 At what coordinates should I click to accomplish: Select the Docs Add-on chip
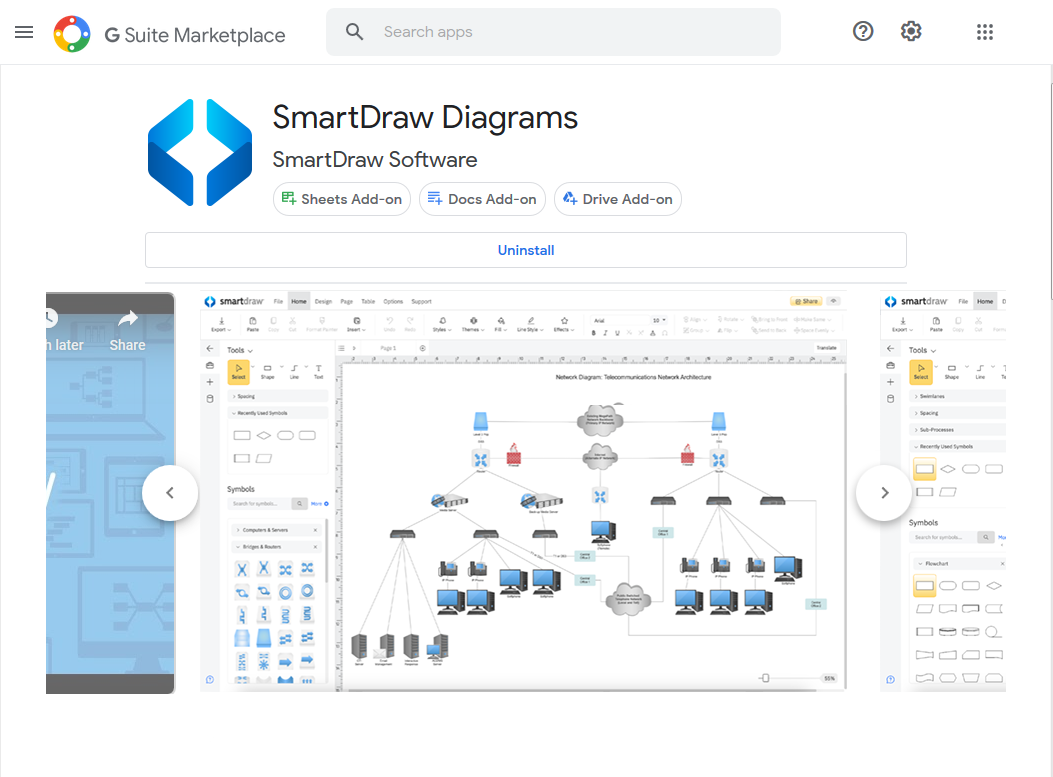click(x=482, y=199)
